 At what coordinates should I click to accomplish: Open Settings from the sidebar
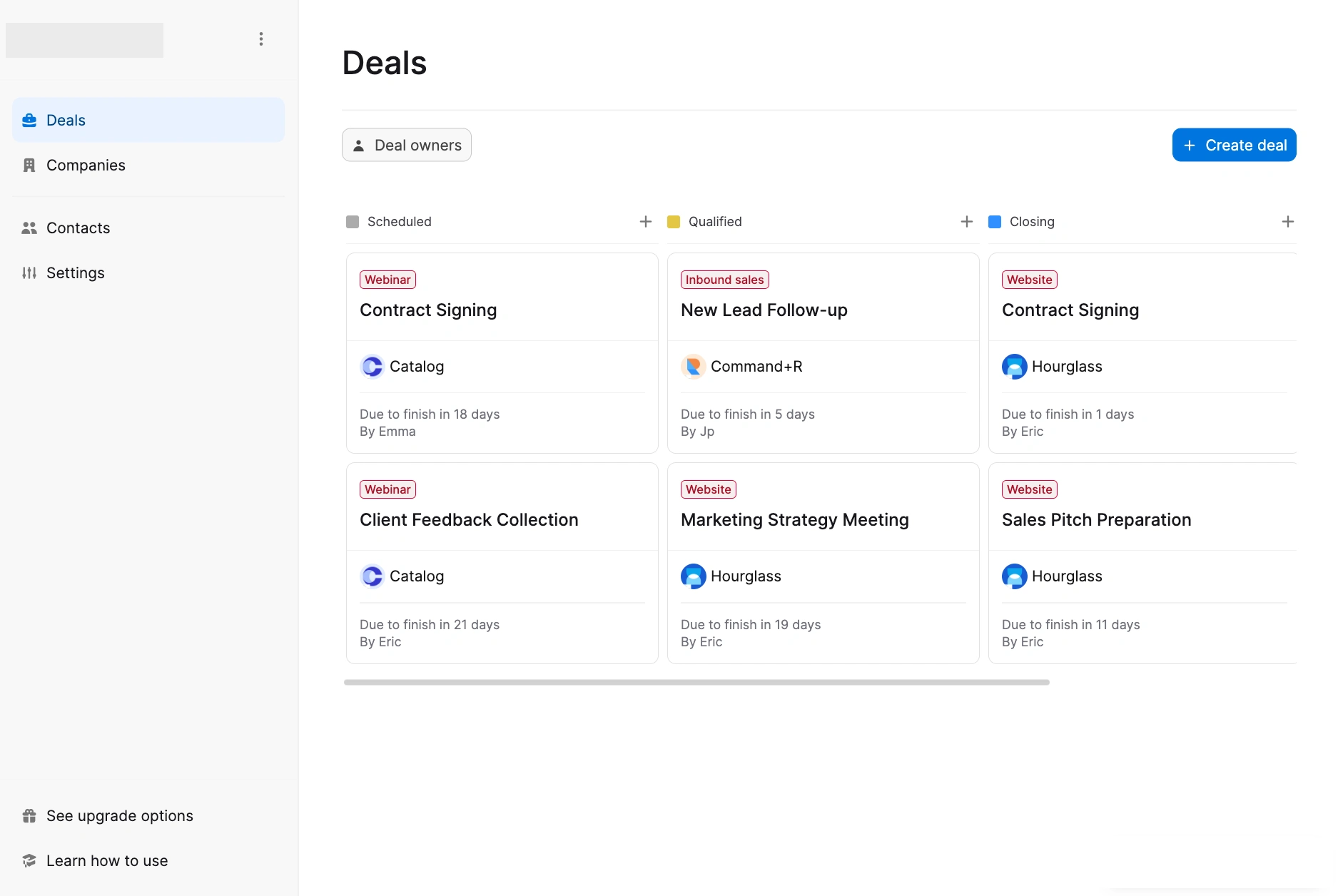(76, 273)
